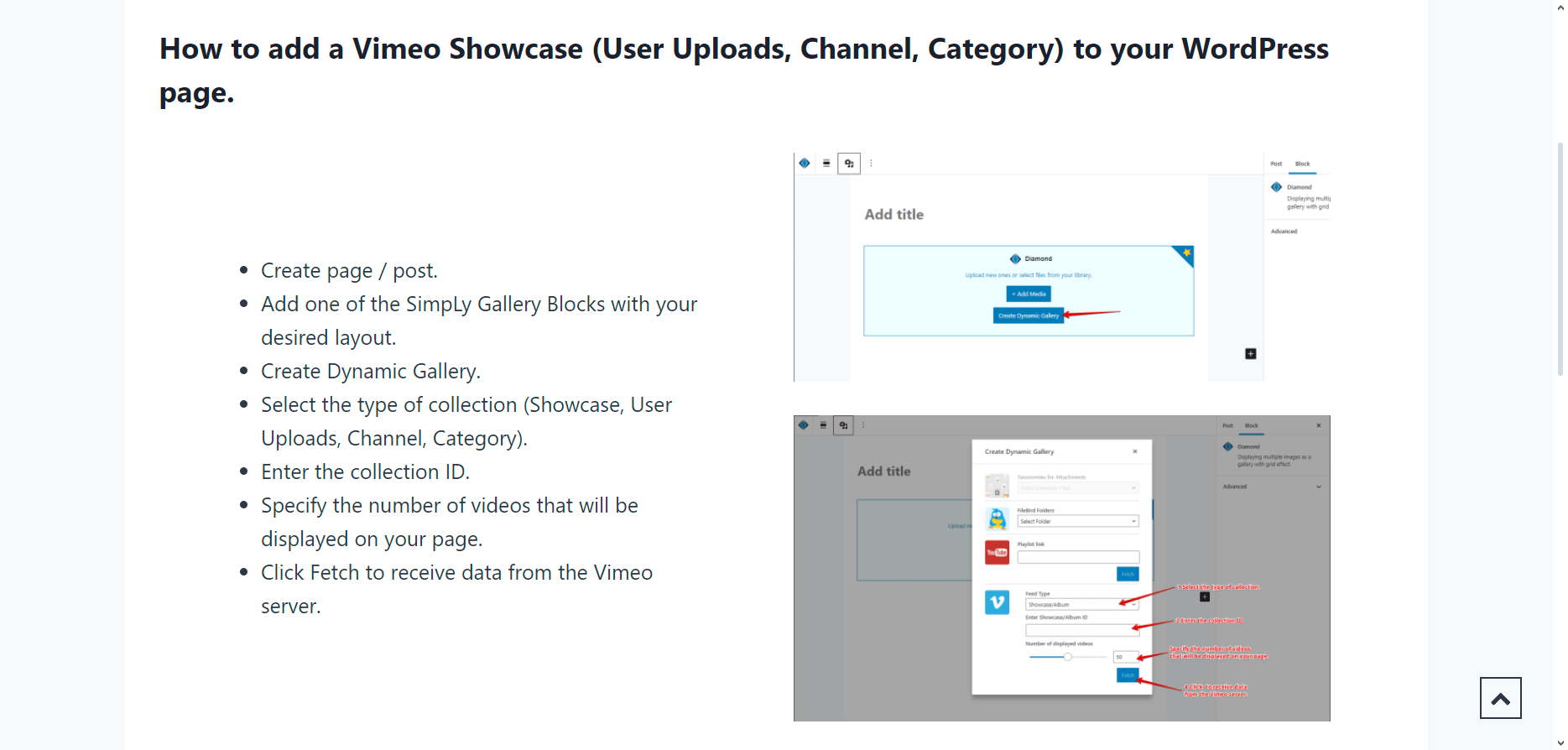
Task: Click the transform icon in lower editor toolbar
Action: pos(843,425)
